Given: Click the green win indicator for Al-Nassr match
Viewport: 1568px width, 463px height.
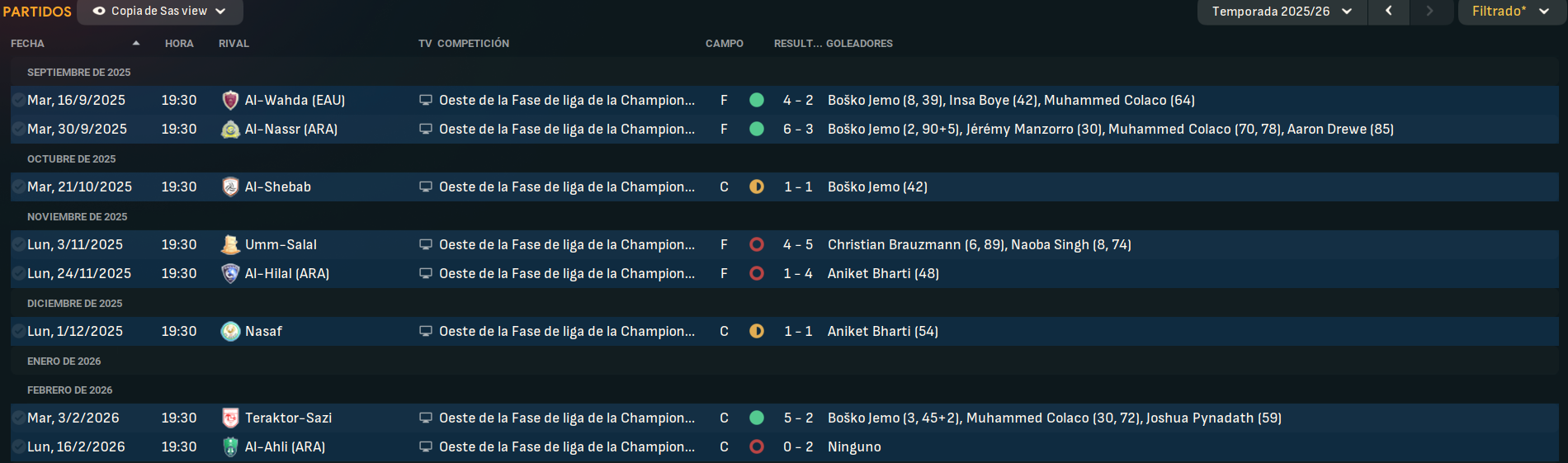Looking at the screenshot, I should click(757, 129).
